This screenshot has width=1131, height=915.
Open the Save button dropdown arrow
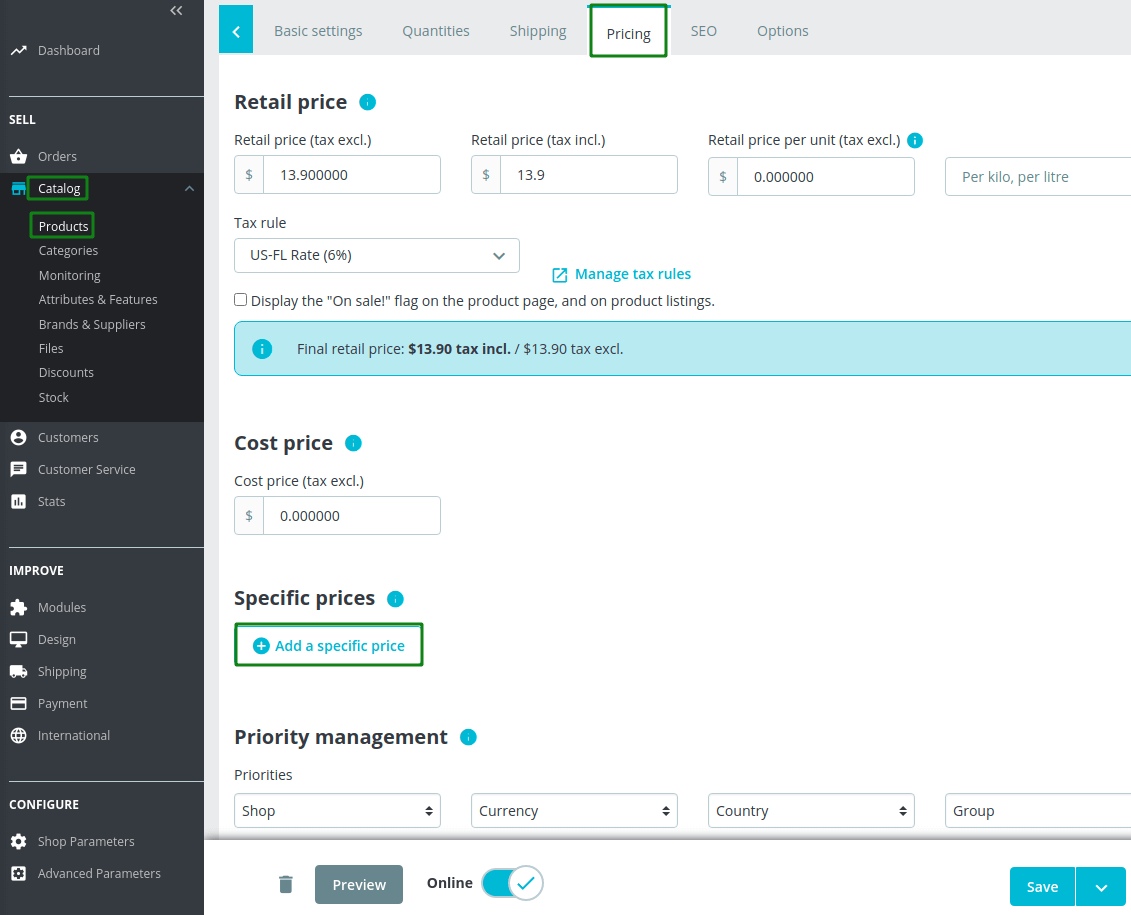tap(1101, 886)
